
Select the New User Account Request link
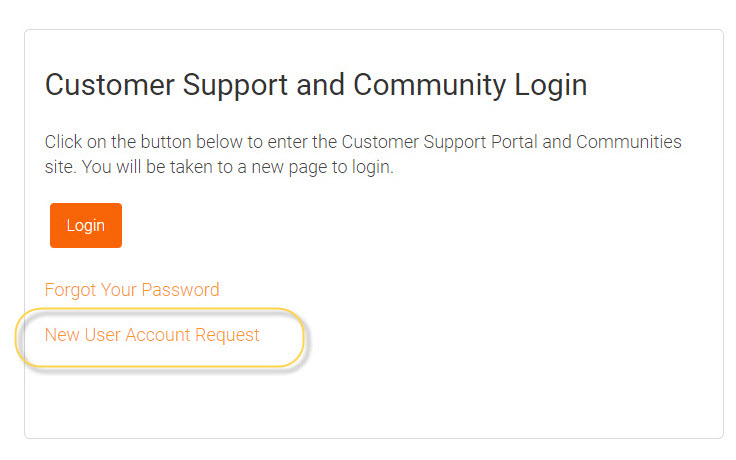(x=152, y=335)
